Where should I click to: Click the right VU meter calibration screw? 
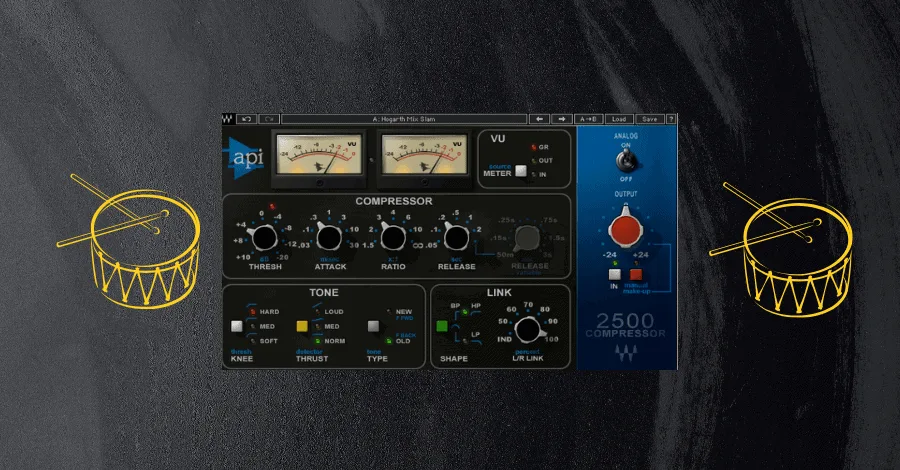(425, 183)
